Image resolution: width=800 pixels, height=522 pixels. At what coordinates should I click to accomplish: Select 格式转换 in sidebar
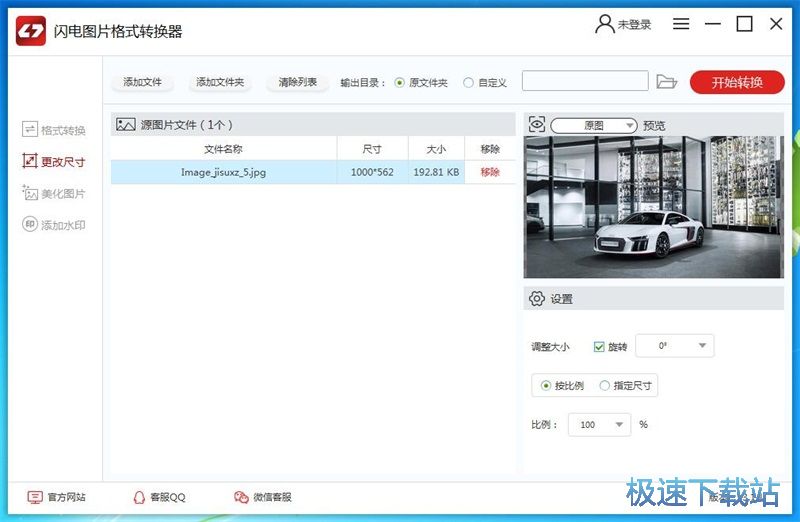pos(54,130)
